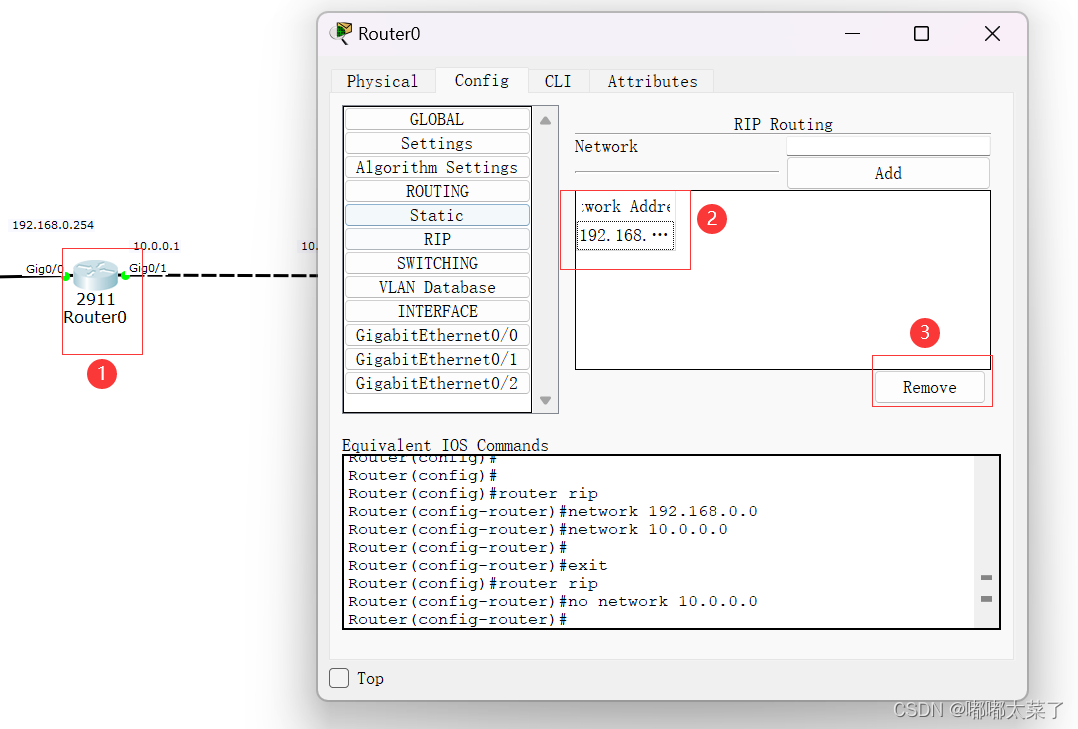This screenshot has height=729, width=1078.
Task: Click the SWITCHING section header
Action: [x=437, y=263]
